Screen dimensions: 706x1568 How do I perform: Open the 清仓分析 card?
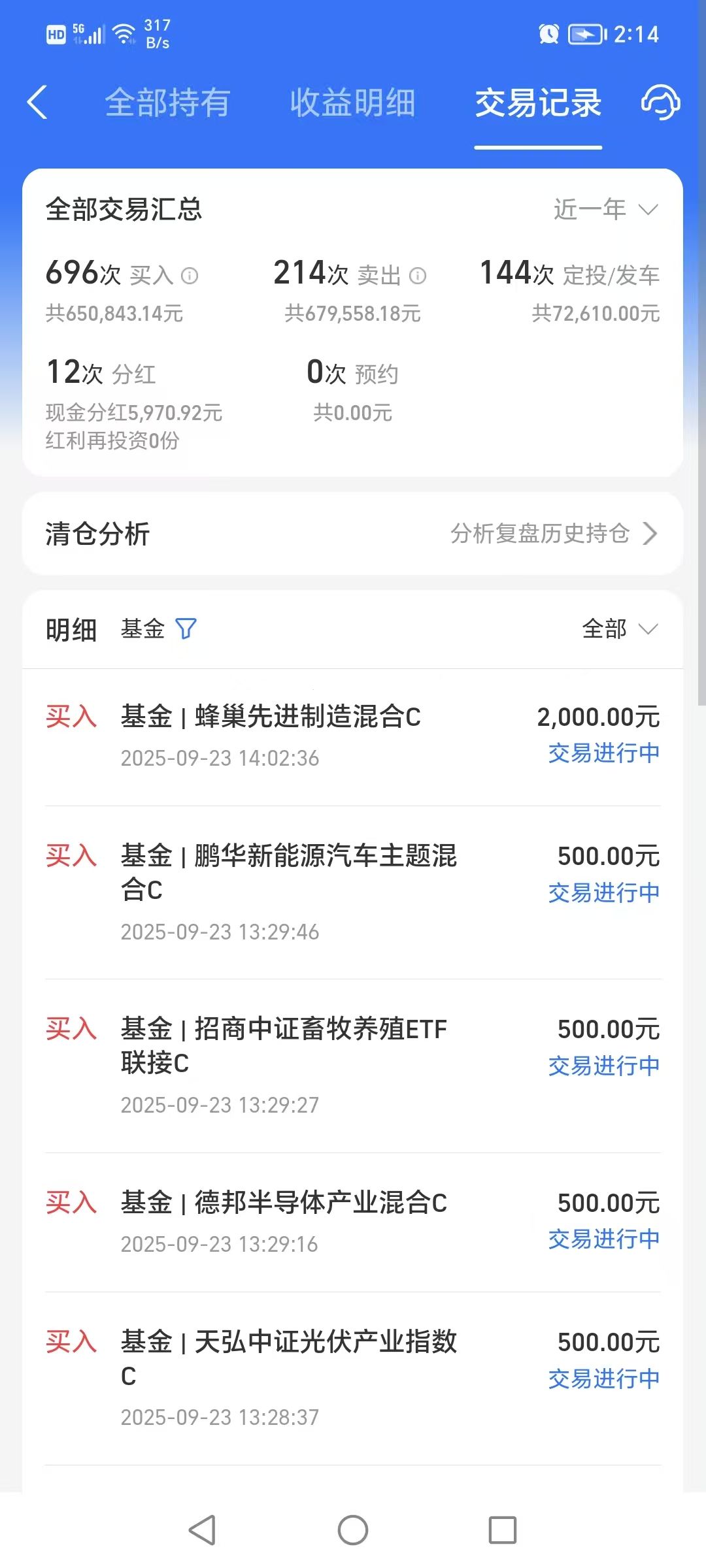click(353, 533)
